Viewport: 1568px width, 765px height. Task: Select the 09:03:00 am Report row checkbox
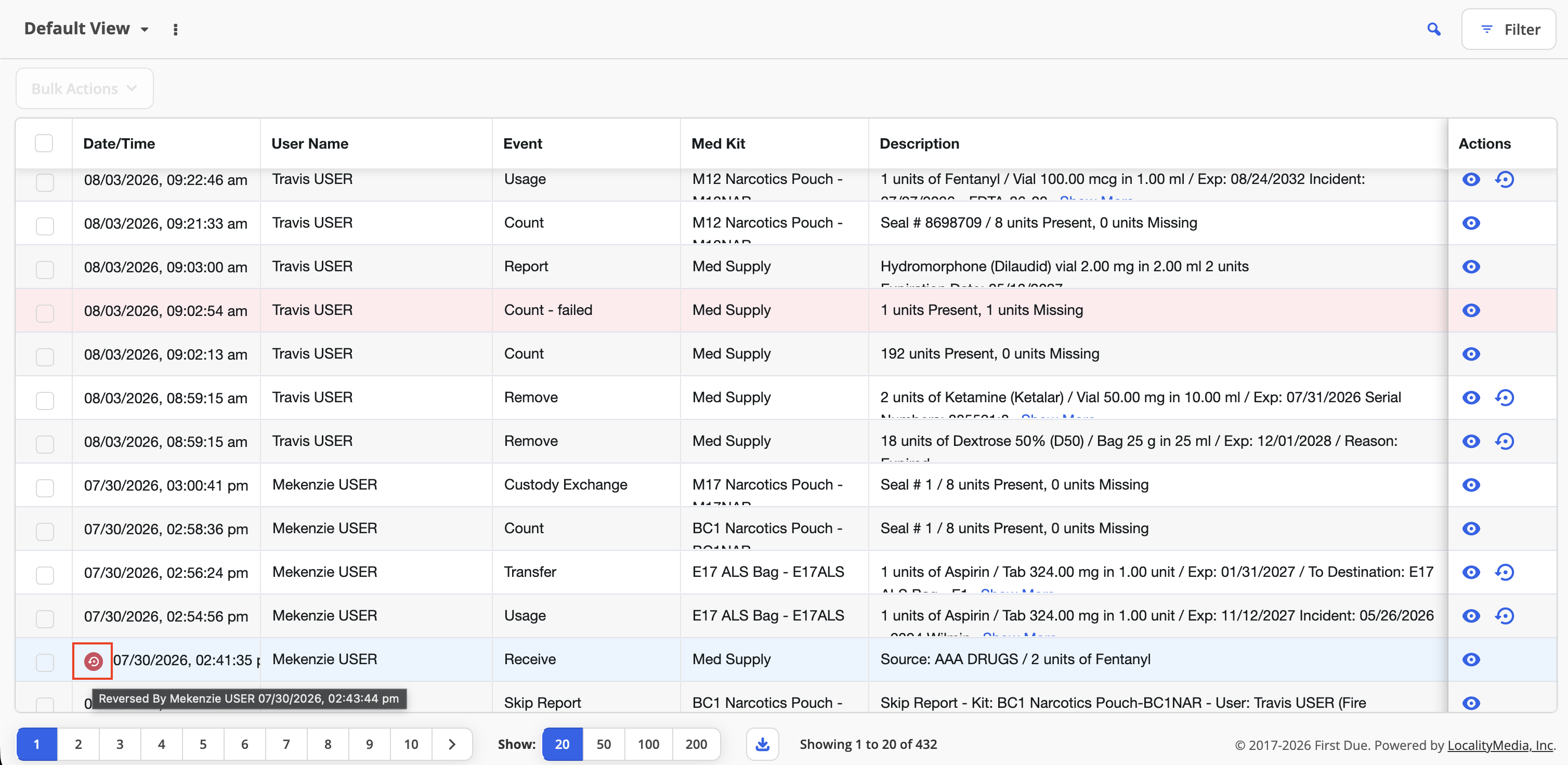point(44,270)
